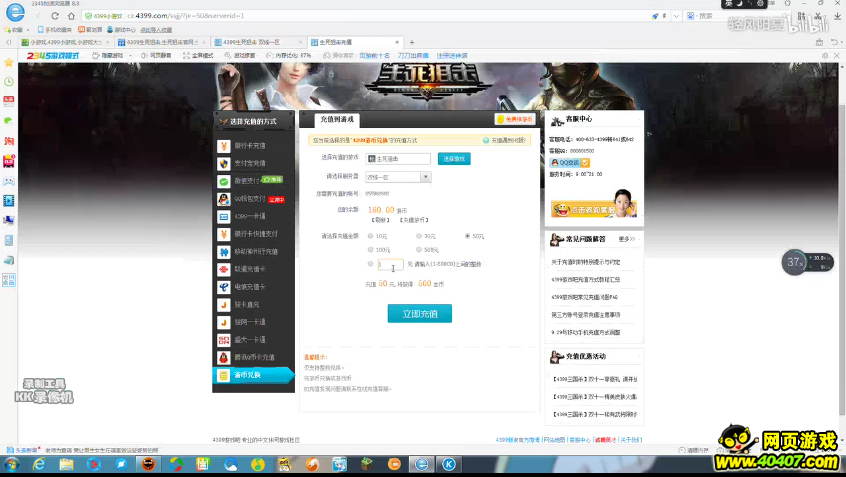Focus the custom amount input field
This screenshot has width=846, height=477.
coord(390,264)
